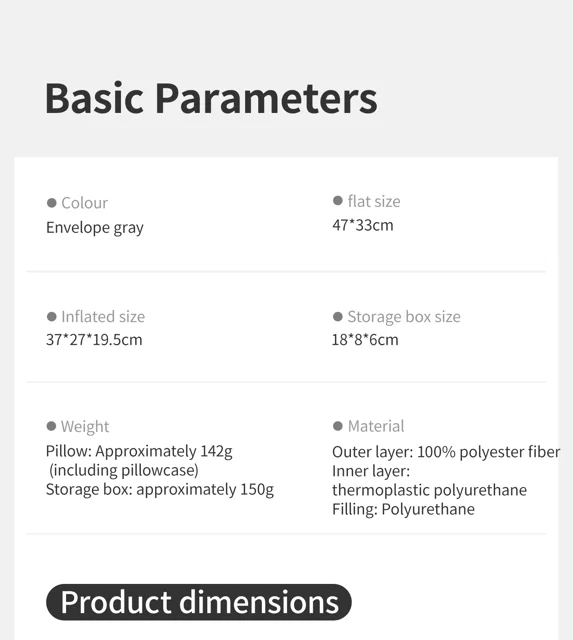This screenshot has width=573, height=640.
Task: Click the Storage box: approximately 150g text
Action: click(x=160, y=489)
